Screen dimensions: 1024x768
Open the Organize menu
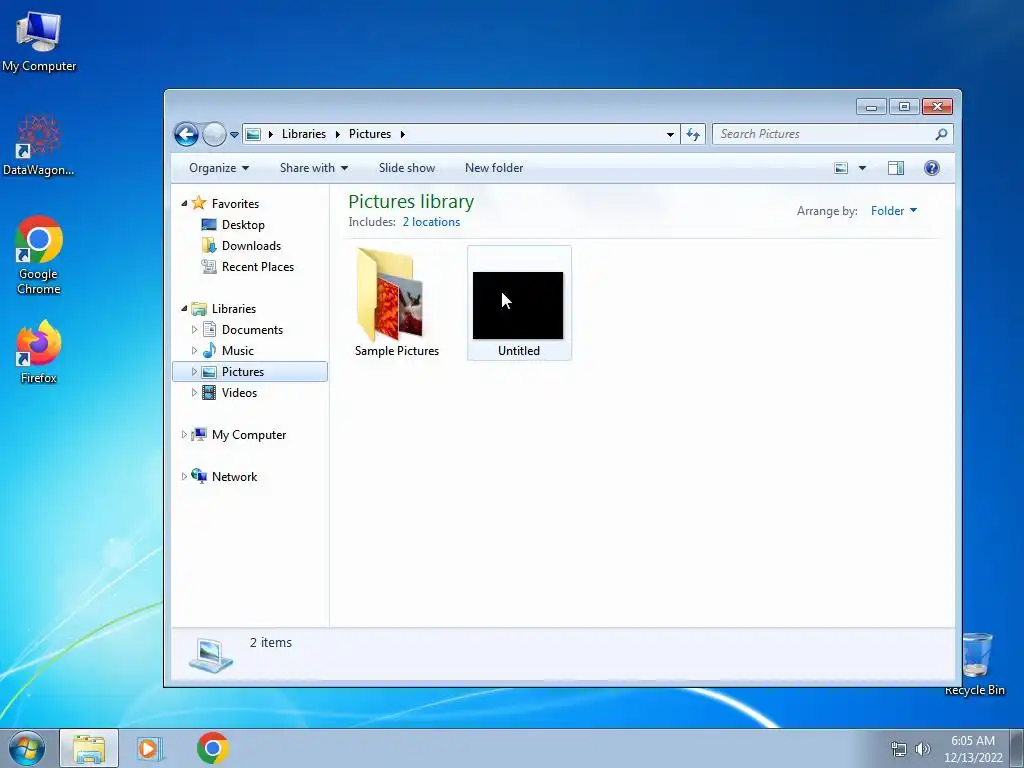219,168
